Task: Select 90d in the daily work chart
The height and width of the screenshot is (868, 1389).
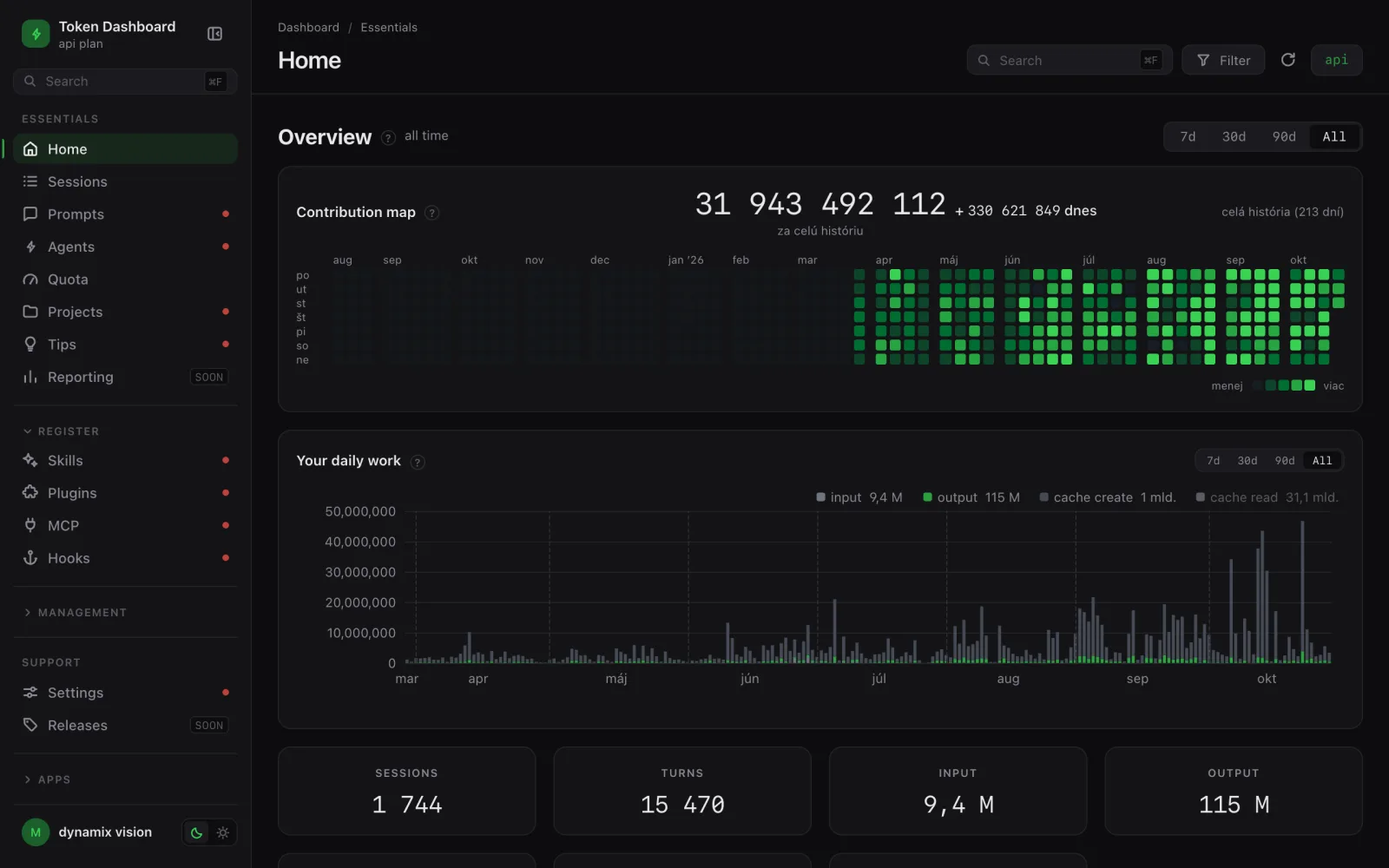Action: 1285,461
